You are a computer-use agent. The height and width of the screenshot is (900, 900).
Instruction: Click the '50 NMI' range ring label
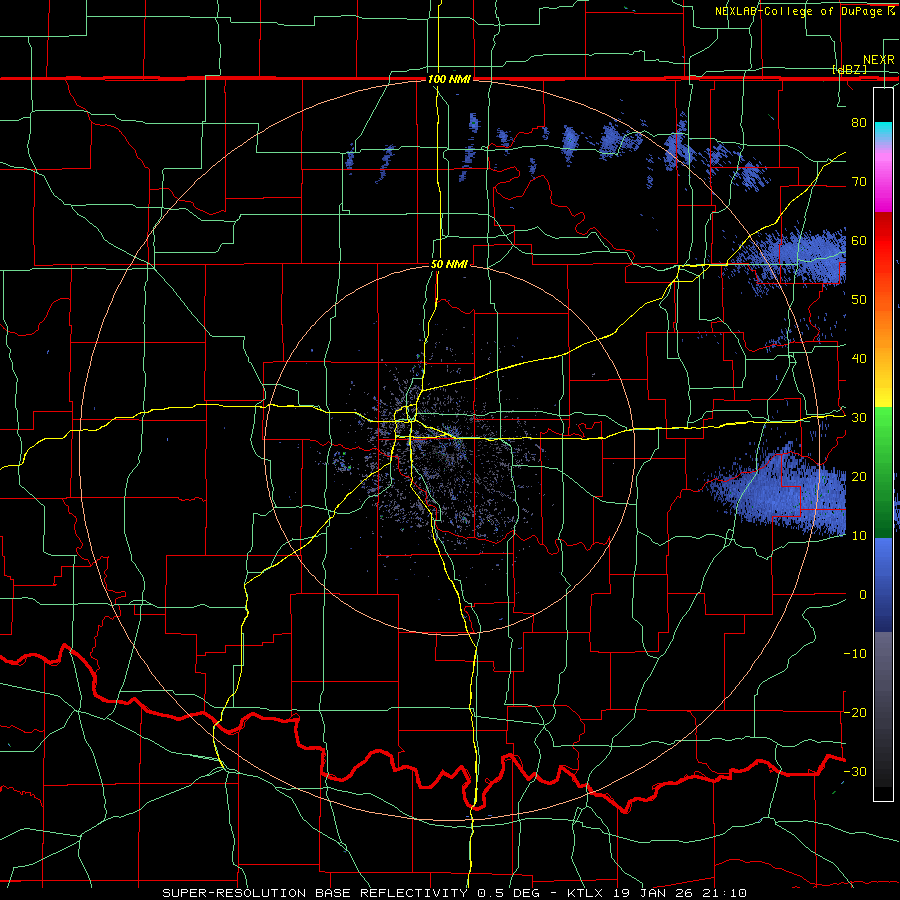(449, 265)
